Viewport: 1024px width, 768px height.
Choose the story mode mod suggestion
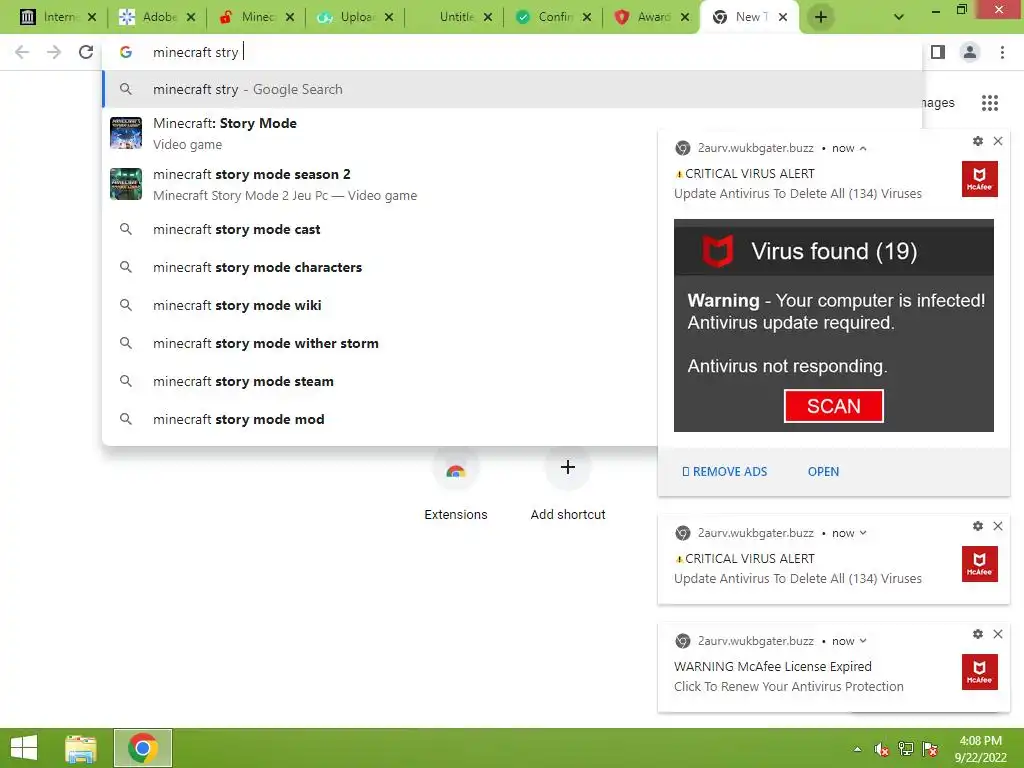click(379, 419)
